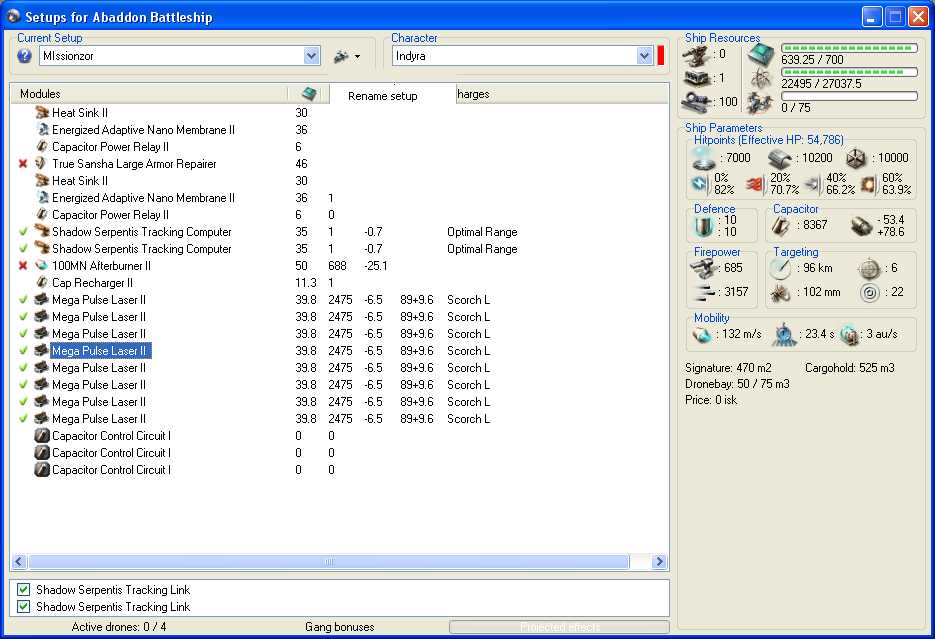Click the CPU column header icon
This screenshot has width=935, height=639.
309,93
